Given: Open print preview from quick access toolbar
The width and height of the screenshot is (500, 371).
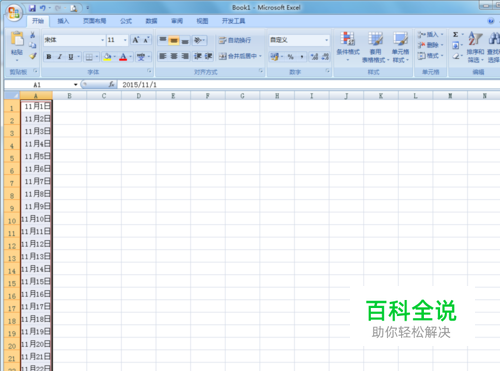Looking at the screenshot, I should click(74, 8).
